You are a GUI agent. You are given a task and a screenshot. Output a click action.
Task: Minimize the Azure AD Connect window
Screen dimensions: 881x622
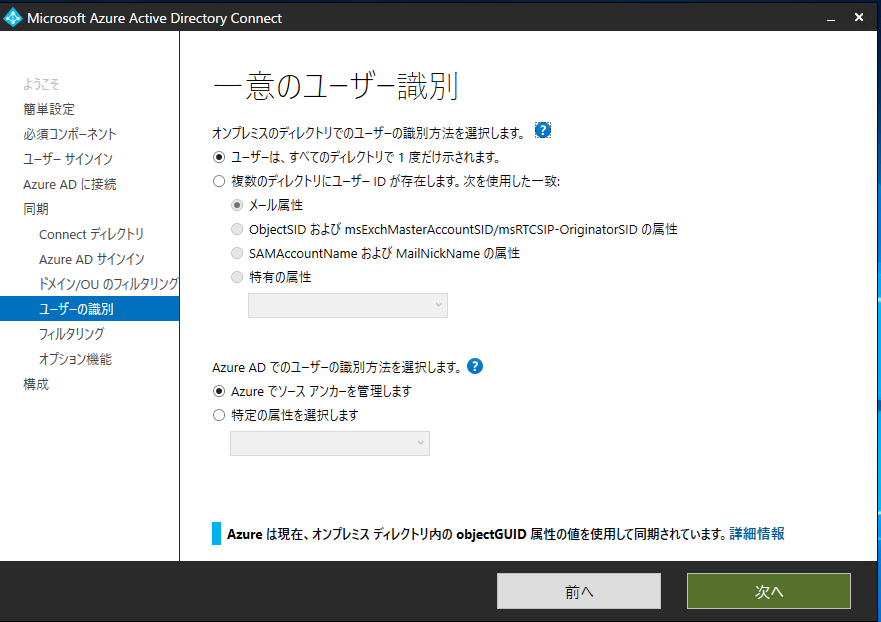pos(830,18)
